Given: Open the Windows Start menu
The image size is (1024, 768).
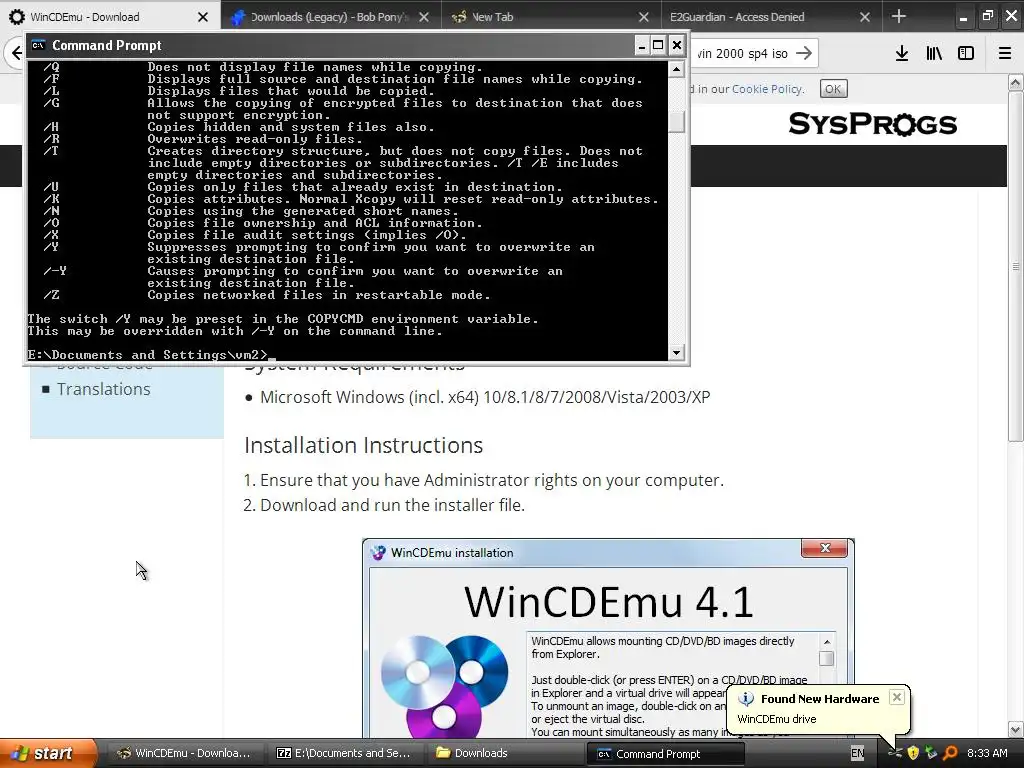Looking at the screenshot, I should [x=48, y=753].
